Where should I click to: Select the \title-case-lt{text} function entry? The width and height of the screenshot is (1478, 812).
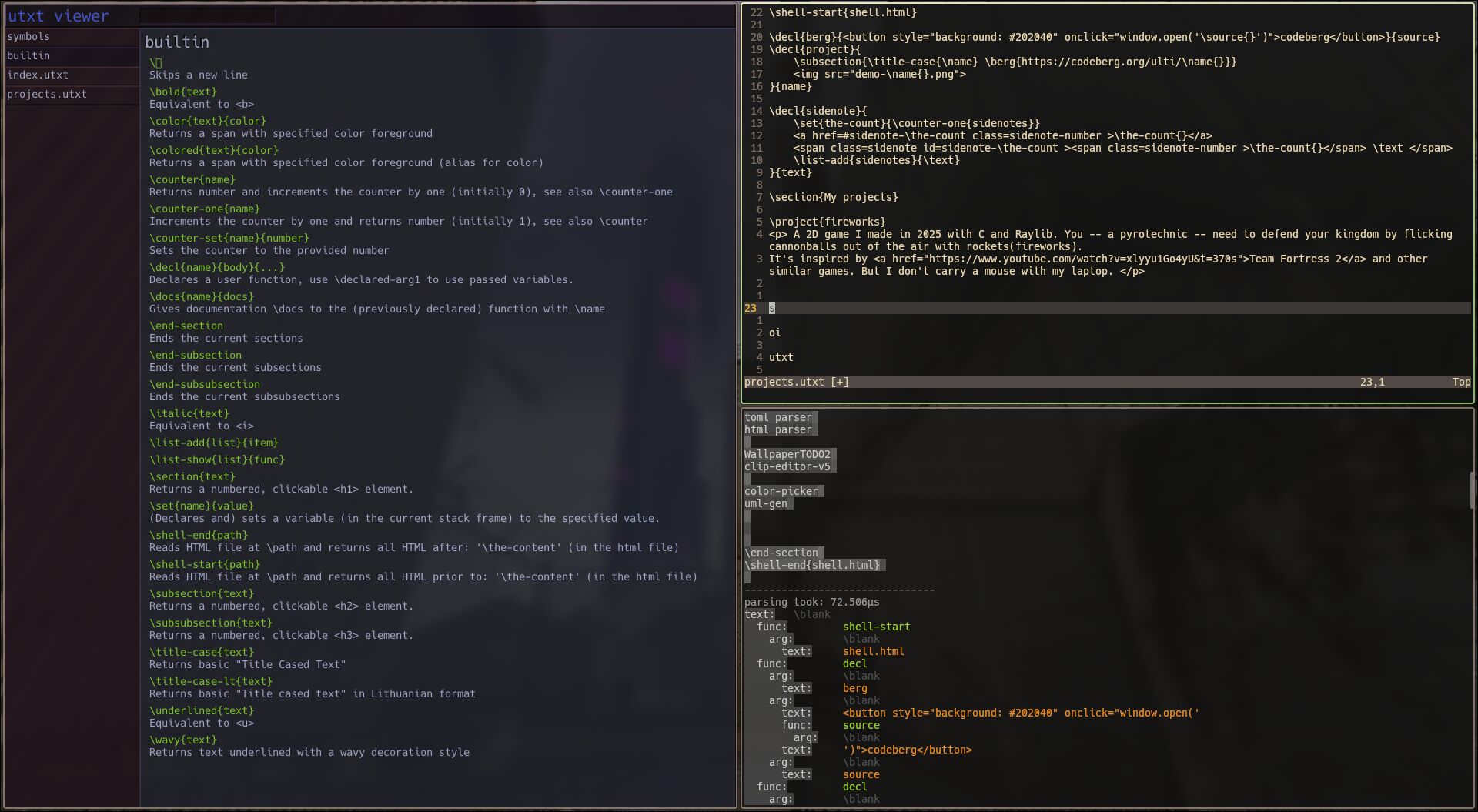(x=211, y=682)
